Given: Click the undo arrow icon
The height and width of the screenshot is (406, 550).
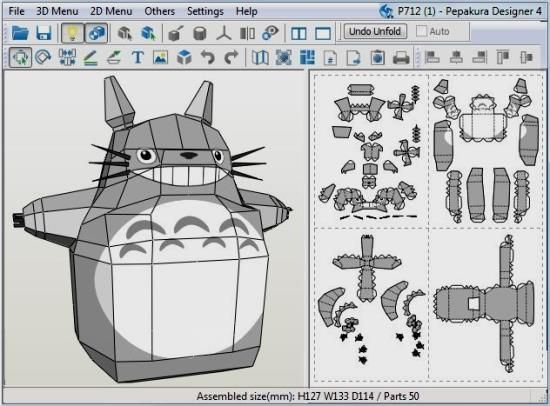Looking at the screenshot, I should pos(208,57).
